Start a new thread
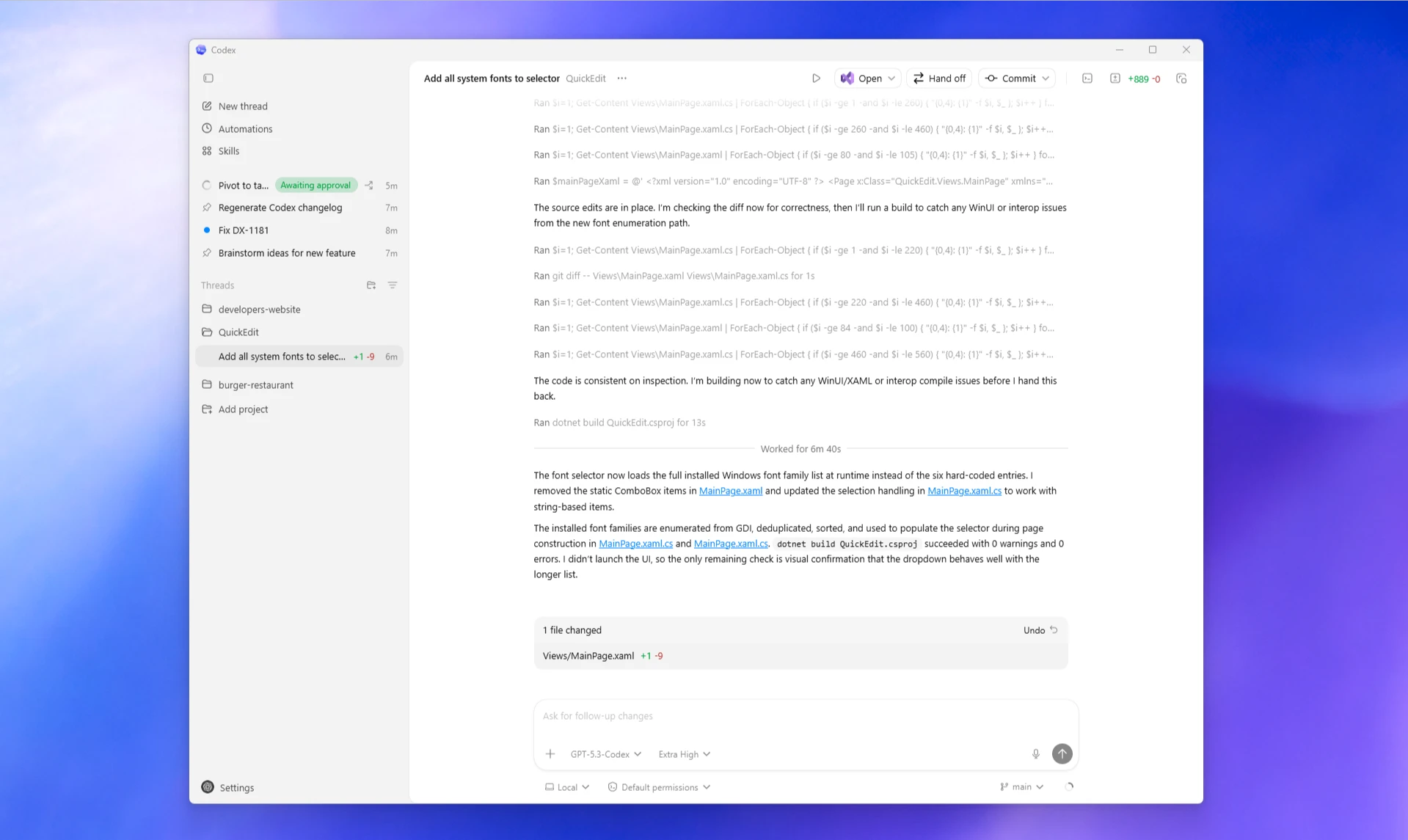The image size is (1408, 840). 242,106
